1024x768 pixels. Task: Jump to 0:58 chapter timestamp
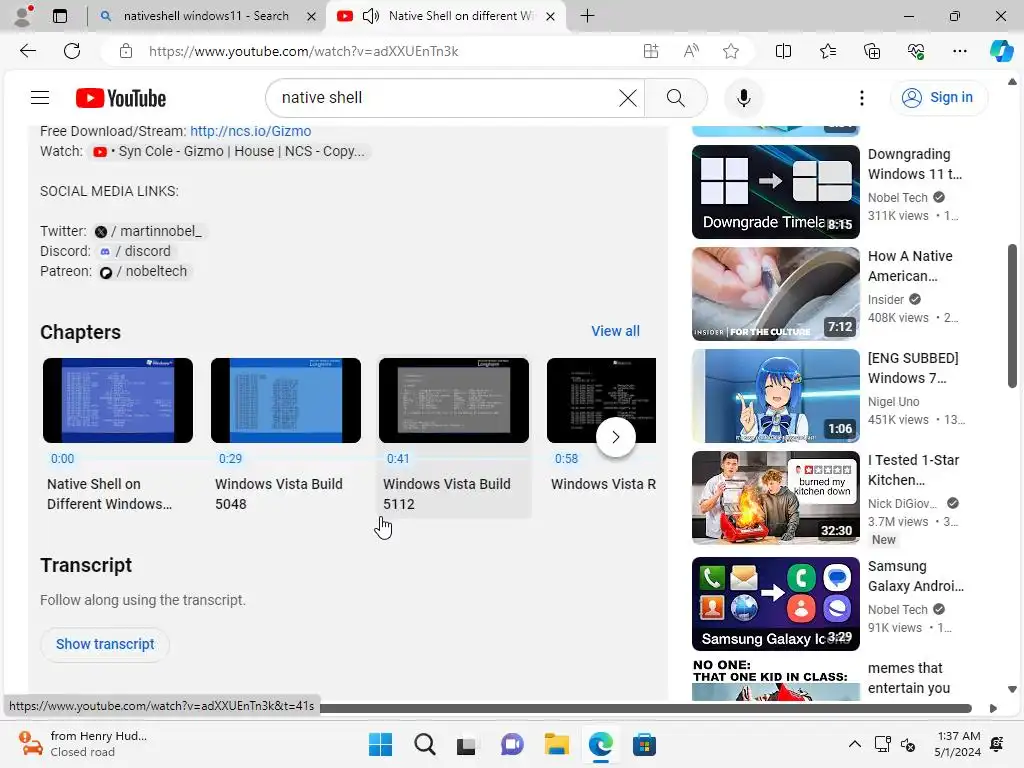point(566,458)
